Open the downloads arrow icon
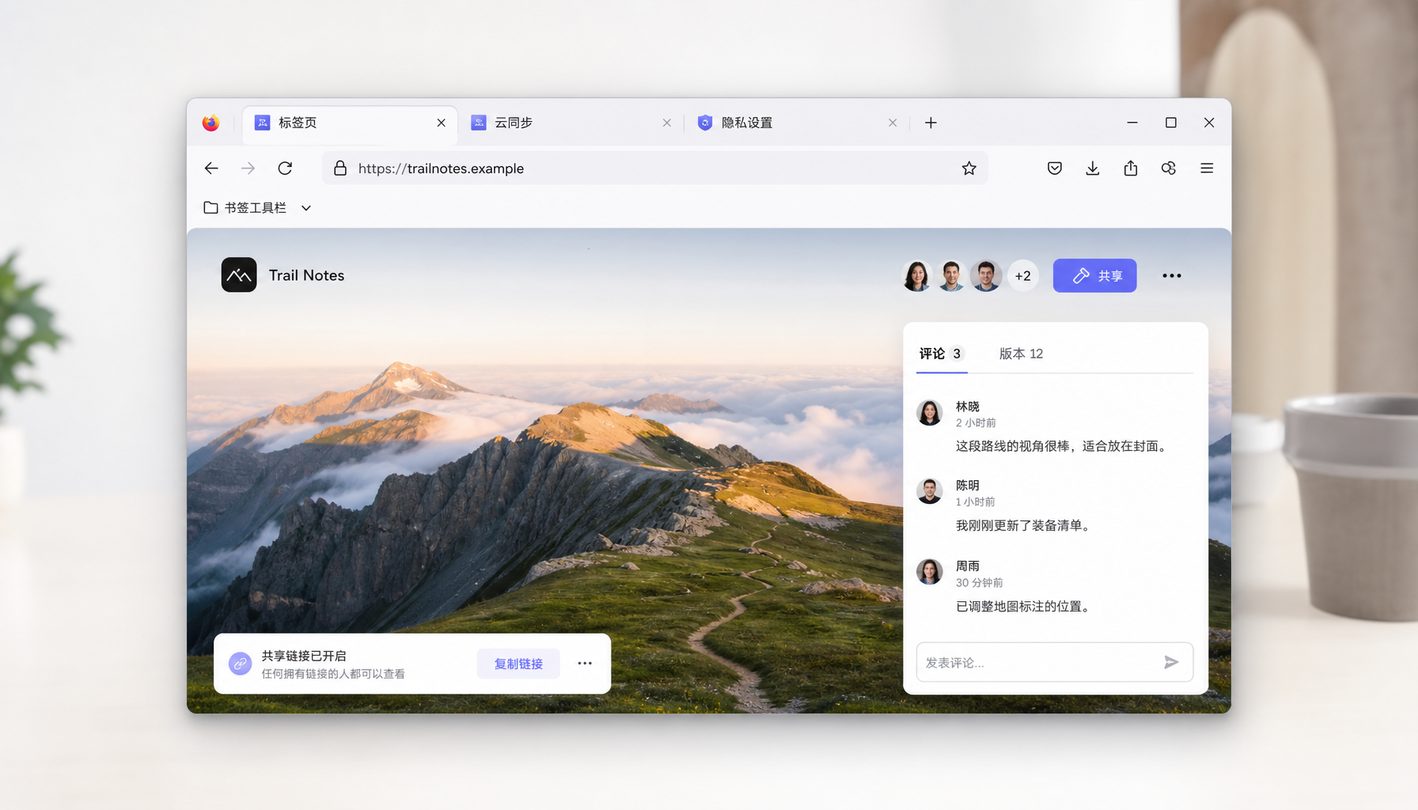1418x810 pixels. 1093,168
